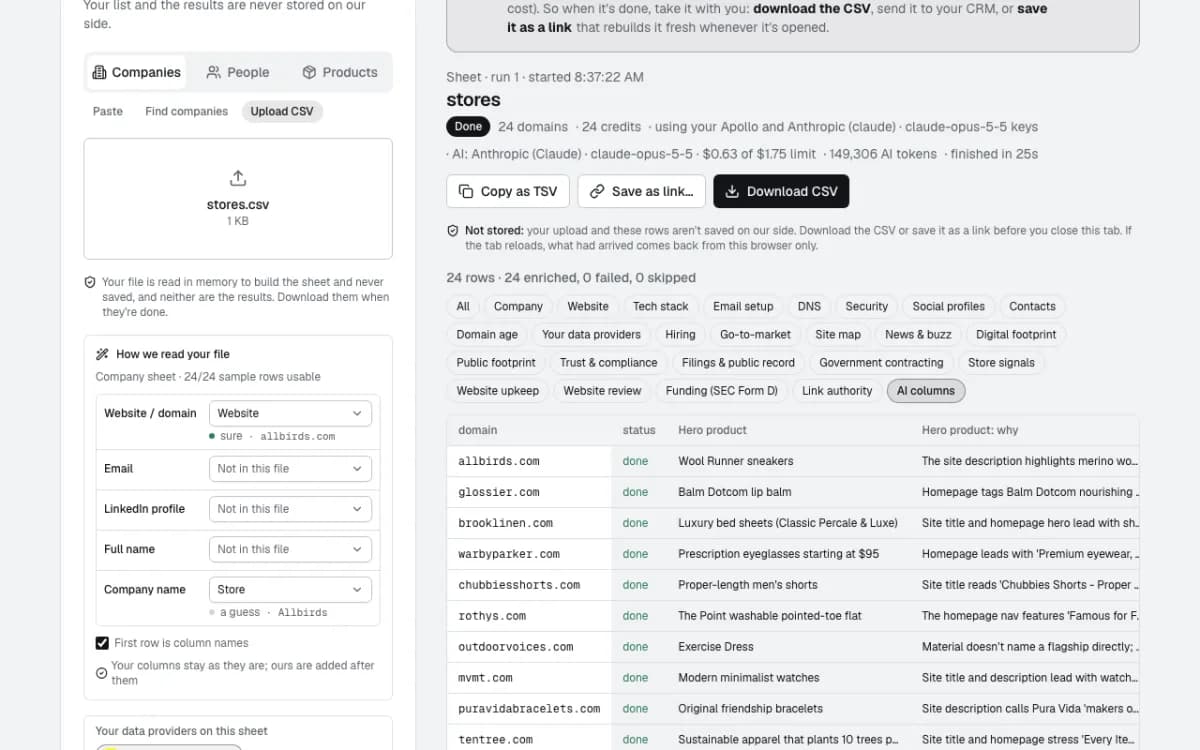Screen dimensions: 1200x750
Task: Select the Social profiles filter chip
Action: (949, 306)
